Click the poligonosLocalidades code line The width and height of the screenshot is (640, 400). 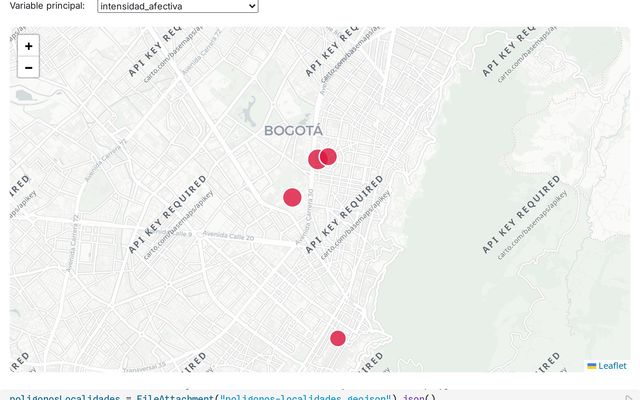coord(223,398)
